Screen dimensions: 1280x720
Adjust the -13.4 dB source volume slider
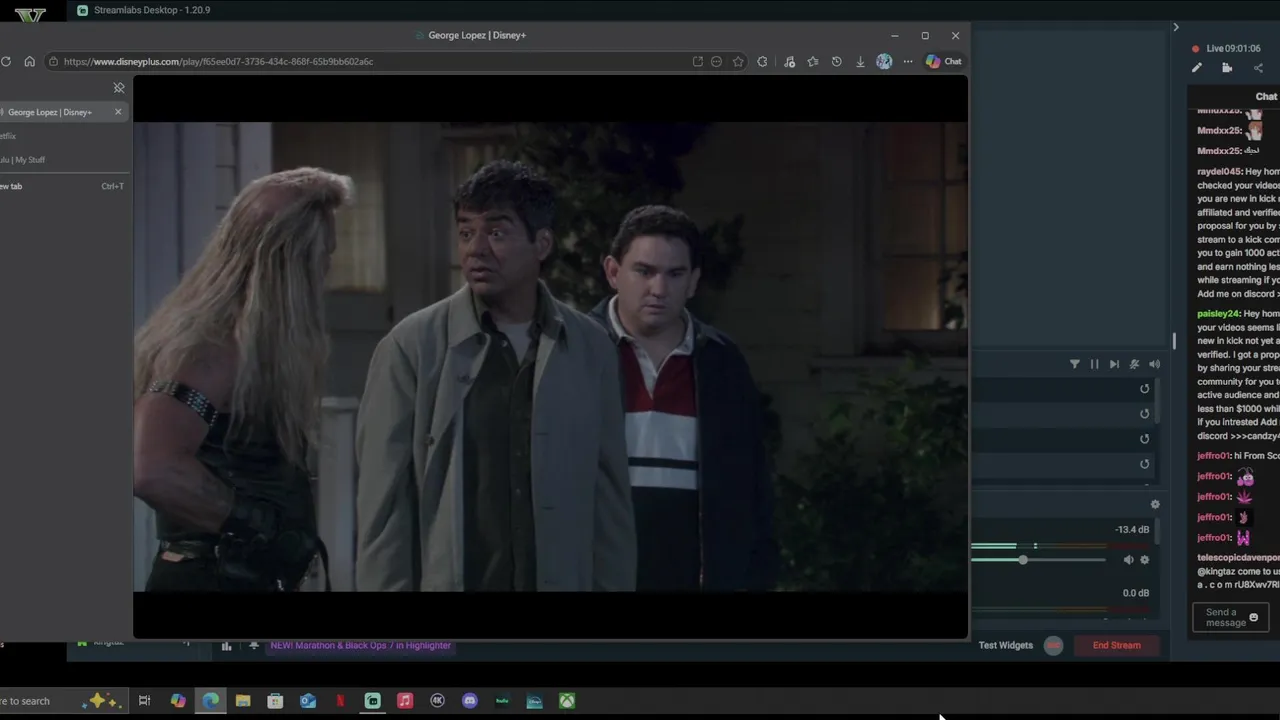[x=1023, y=560]
